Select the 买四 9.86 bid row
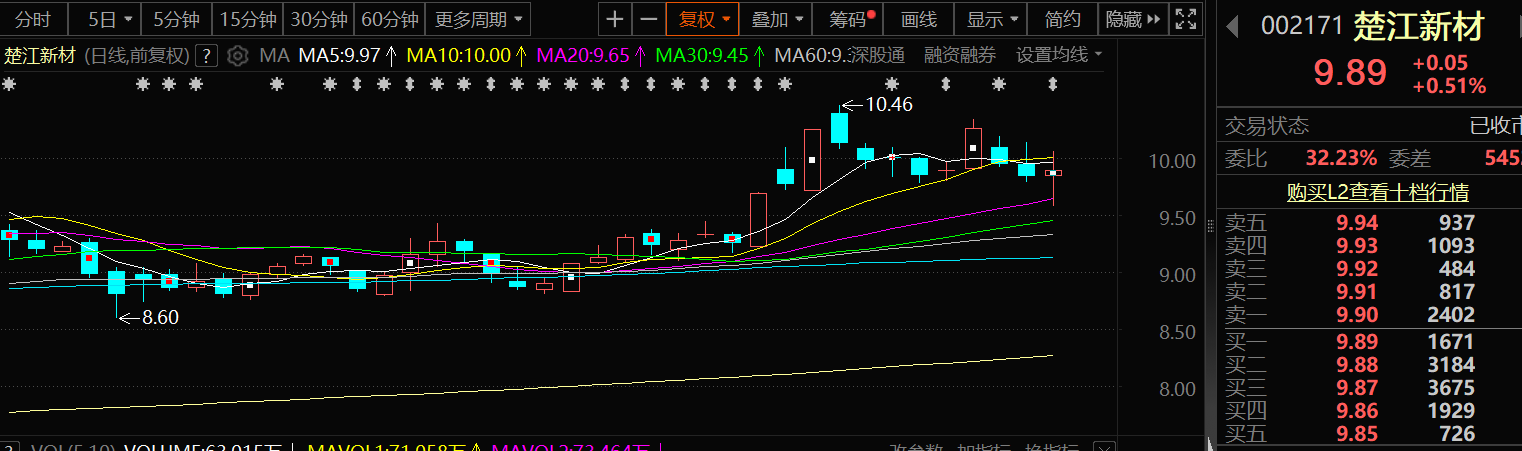Viewport: 1522px width, 451px height. (x=1369, y=411)
